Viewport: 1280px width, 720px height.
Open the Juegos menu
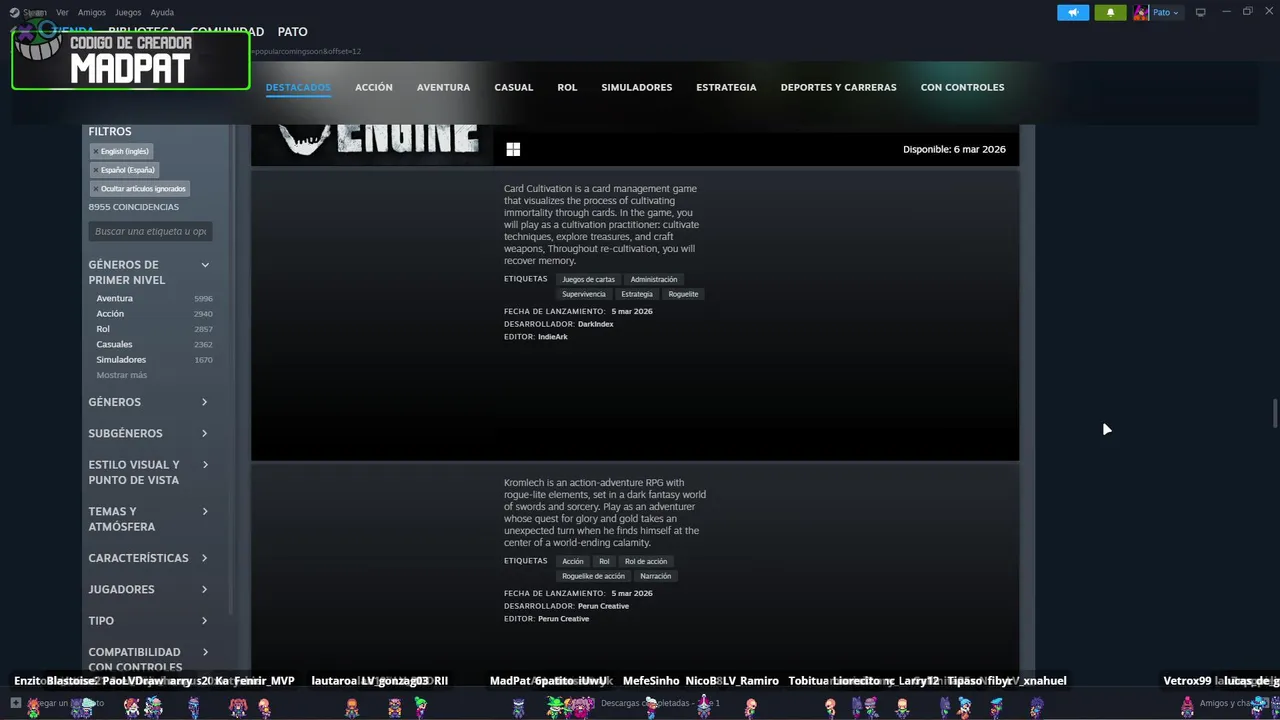click(128, 13)
